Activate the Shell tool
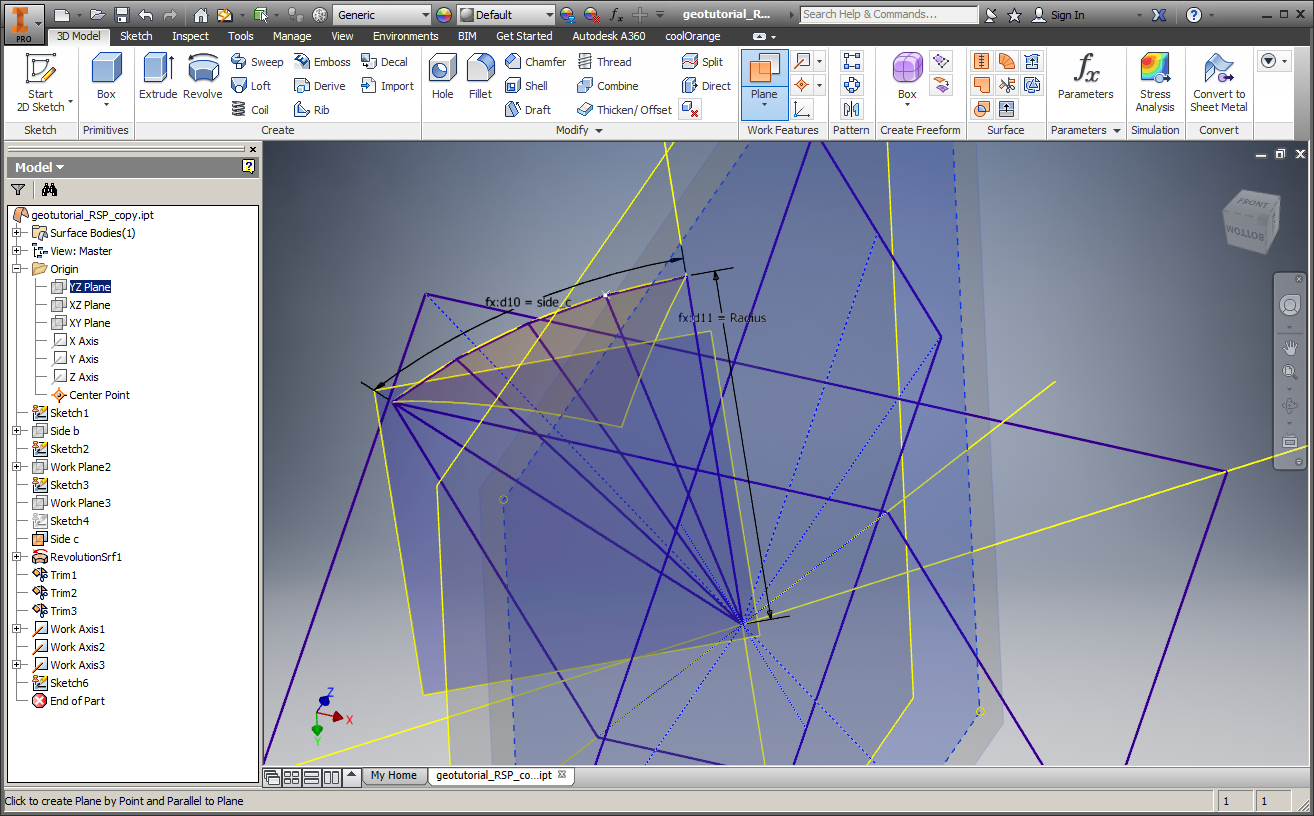The width and height of the screenshot is (1314, 816). (530, 85)
